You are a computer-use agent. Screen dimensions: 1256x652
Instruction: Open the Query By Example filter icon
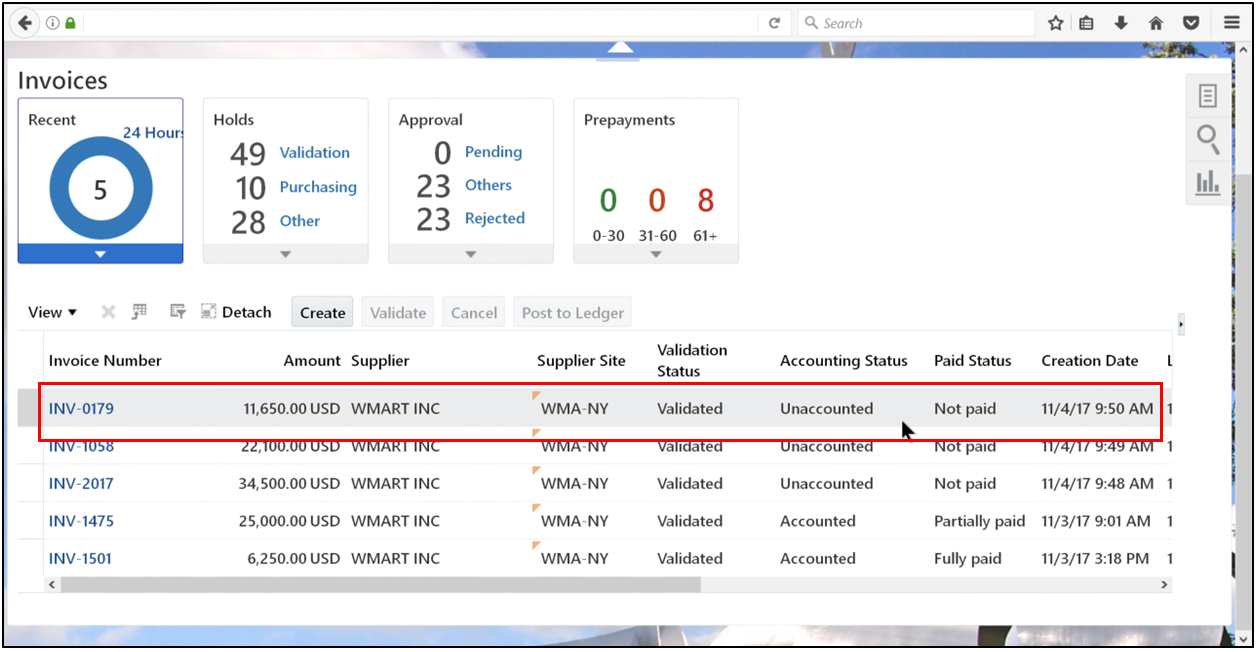[177, 311]
